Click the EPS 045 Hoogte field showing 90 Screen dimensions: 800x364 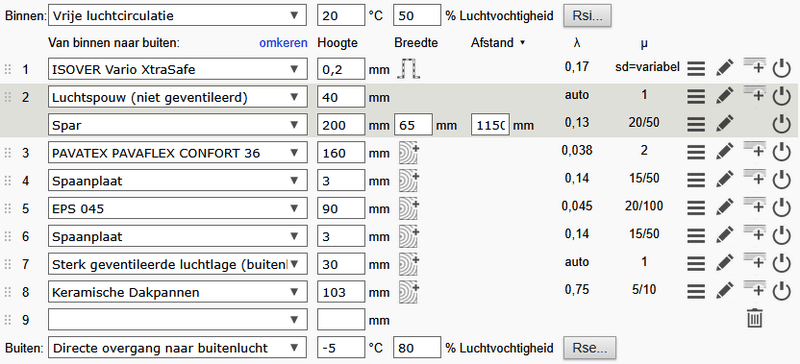pos(341,208)
